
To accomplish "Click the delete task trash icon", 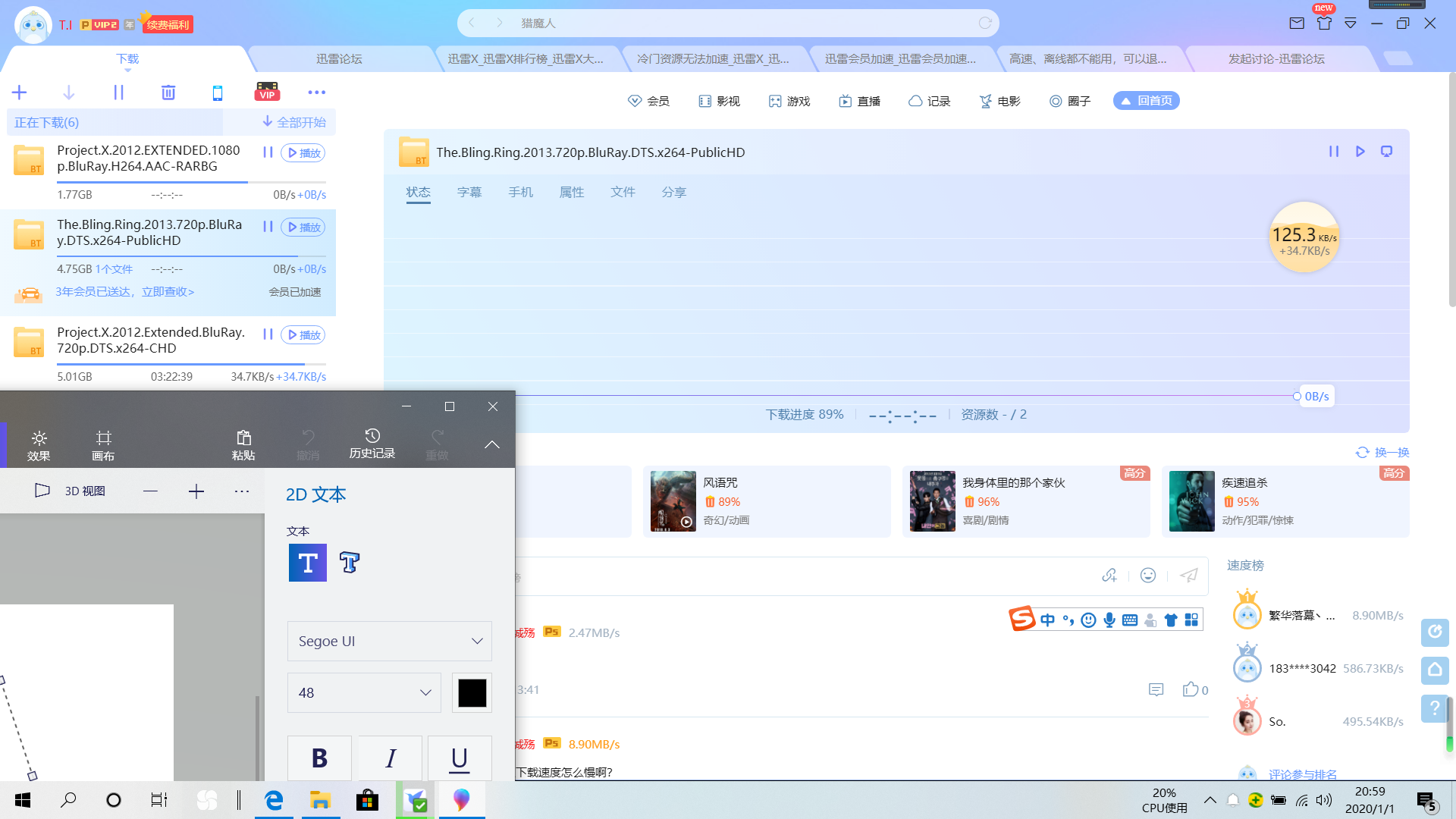I will (168, 93).
